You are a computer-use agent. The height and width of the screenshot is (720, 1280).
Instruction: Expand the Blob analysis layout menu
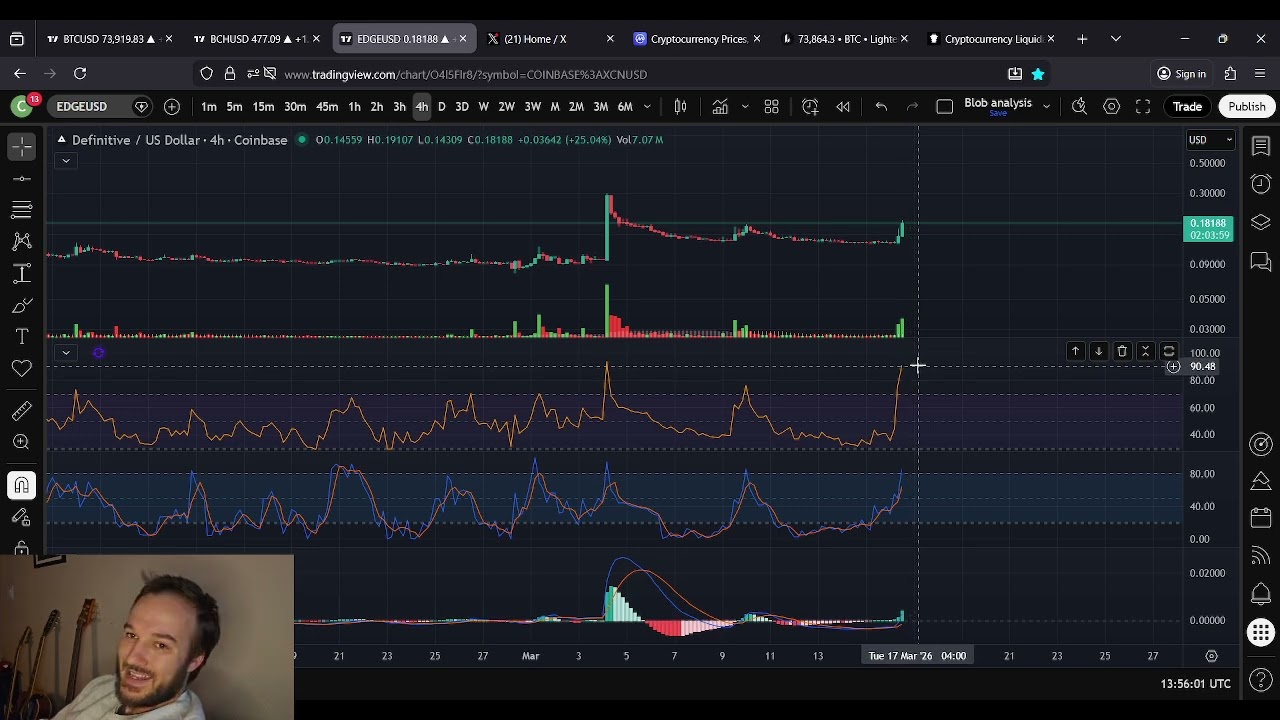[x=1046, y=107]
